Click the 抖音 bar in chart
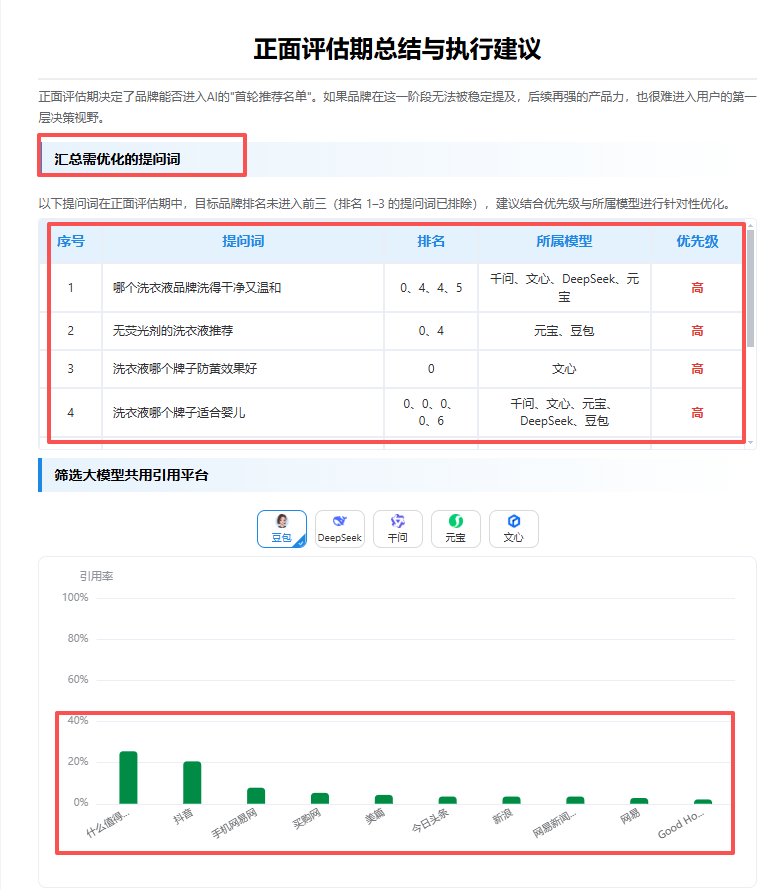Image resolution: width=760 pixels, height=890 pixels. click(x=192, y=782)
